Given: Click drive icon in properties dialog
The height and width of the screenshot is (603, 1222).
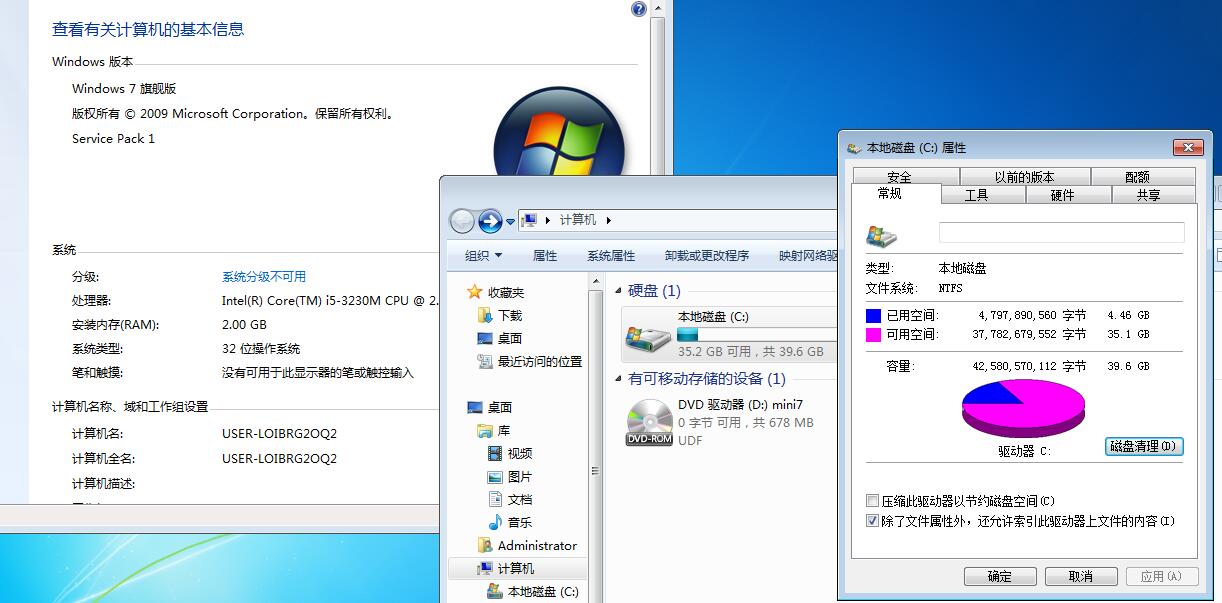Looking at the screenshot, I should pyautogui.click(x=882, y=236).
